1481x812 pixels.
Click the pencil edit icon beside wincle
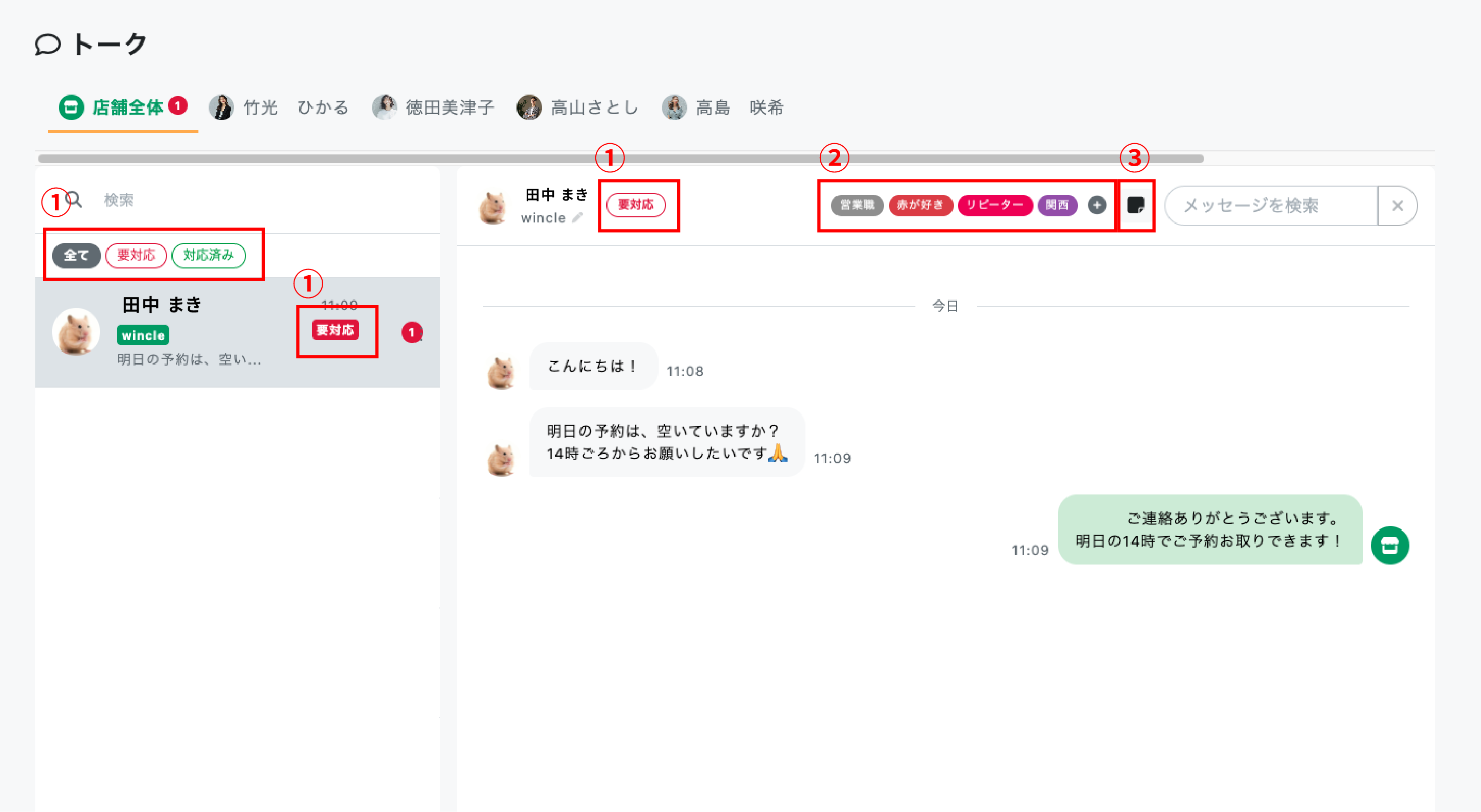577,217
